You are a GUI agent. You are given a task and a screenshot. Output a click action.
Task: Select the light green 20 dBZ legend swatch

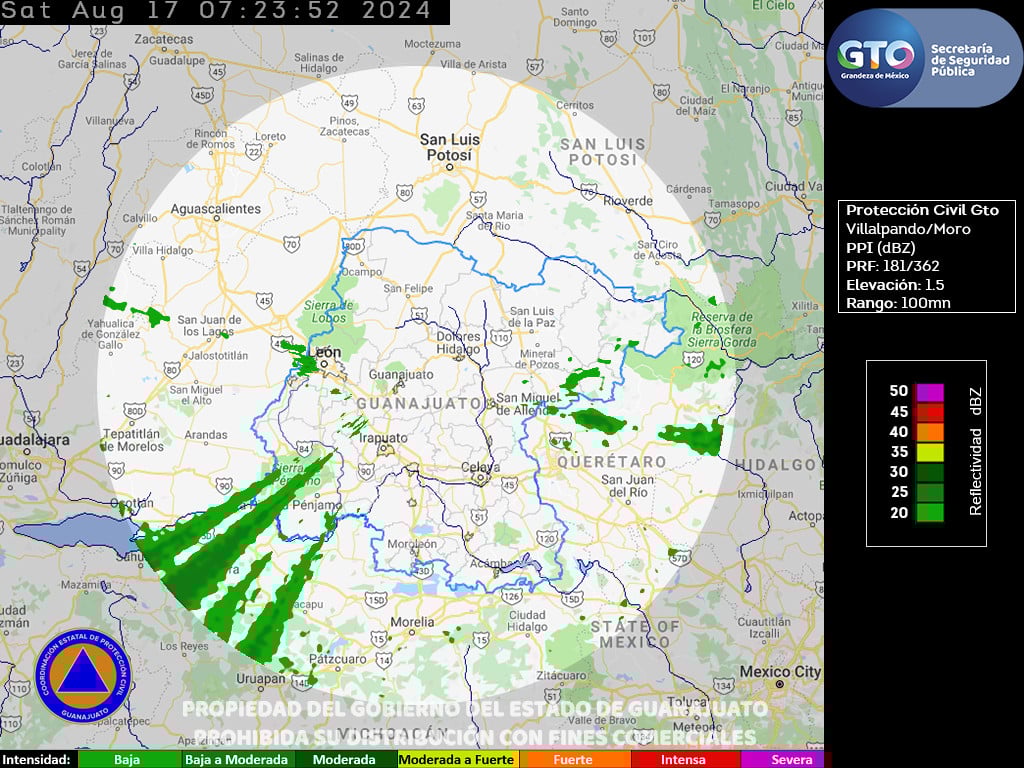pos(930,513)
